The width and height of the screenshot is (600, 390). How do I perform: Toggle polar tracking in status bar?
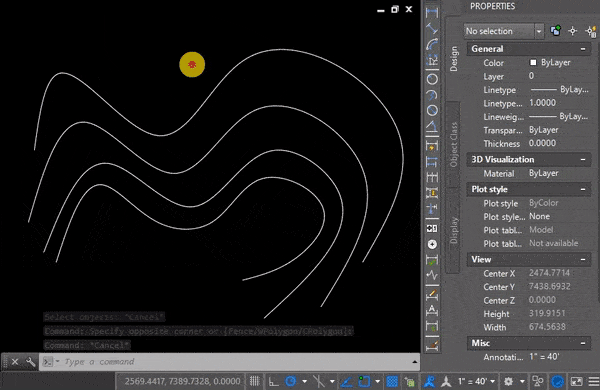pyautogui.click(x=291, y=381)
